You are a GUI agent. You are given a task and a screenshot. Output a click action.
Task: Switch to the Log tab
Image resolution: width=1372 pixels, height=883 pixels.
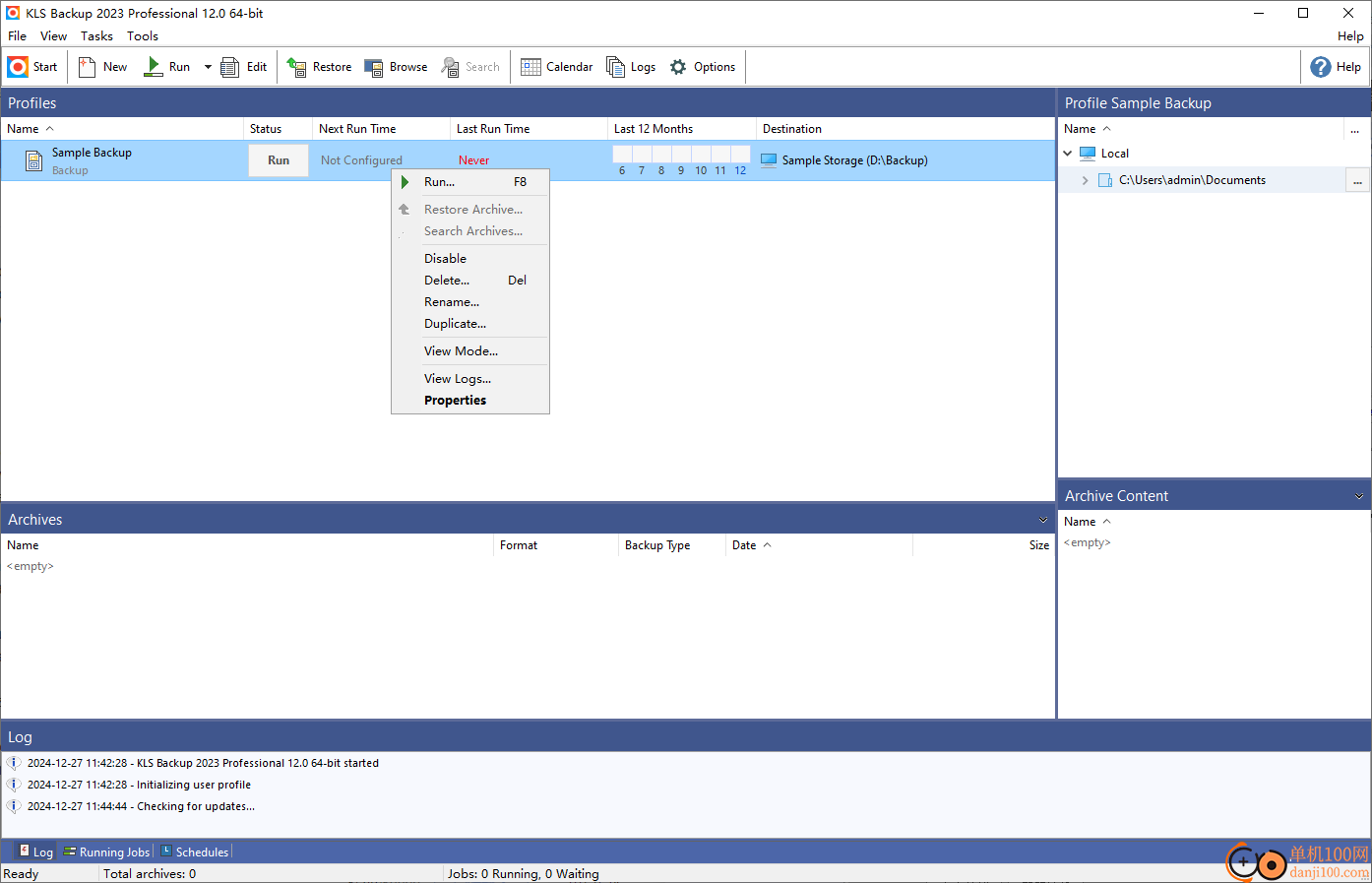coord(35,851)
